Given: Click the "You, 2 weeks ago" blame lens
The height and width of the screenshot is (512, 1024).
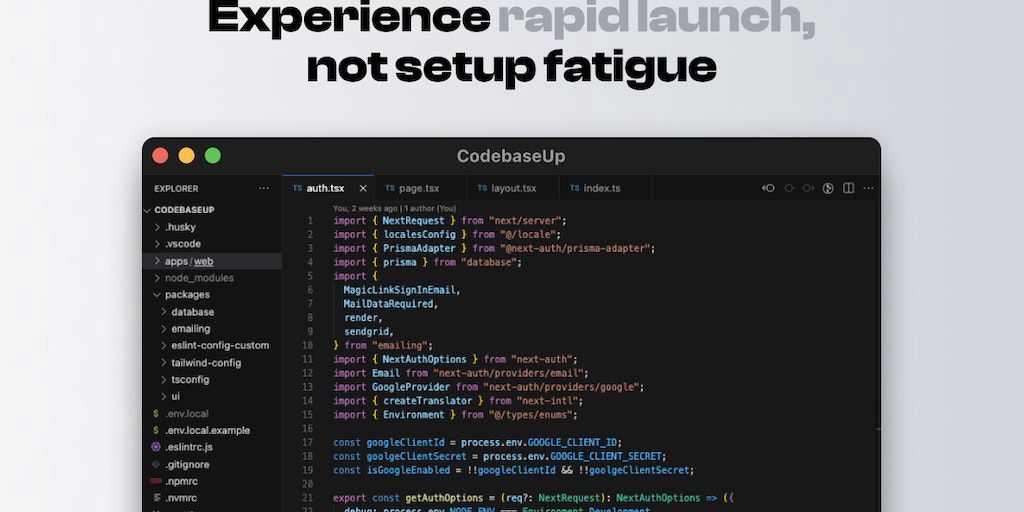Looking at the screenshot, I should point(394,208).
